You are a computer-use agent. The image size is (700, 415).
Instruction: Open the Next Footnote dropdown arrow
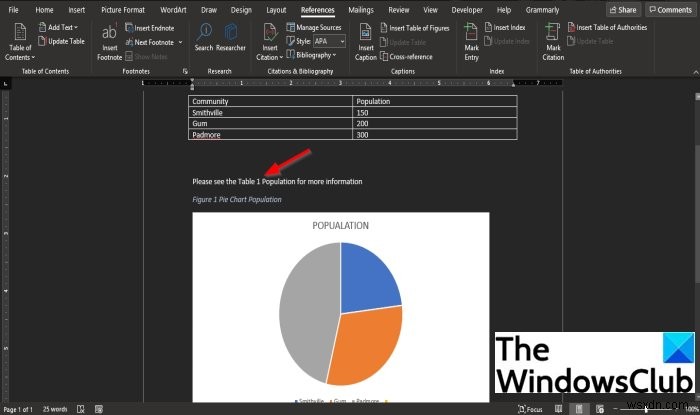[x=180, y=42]
